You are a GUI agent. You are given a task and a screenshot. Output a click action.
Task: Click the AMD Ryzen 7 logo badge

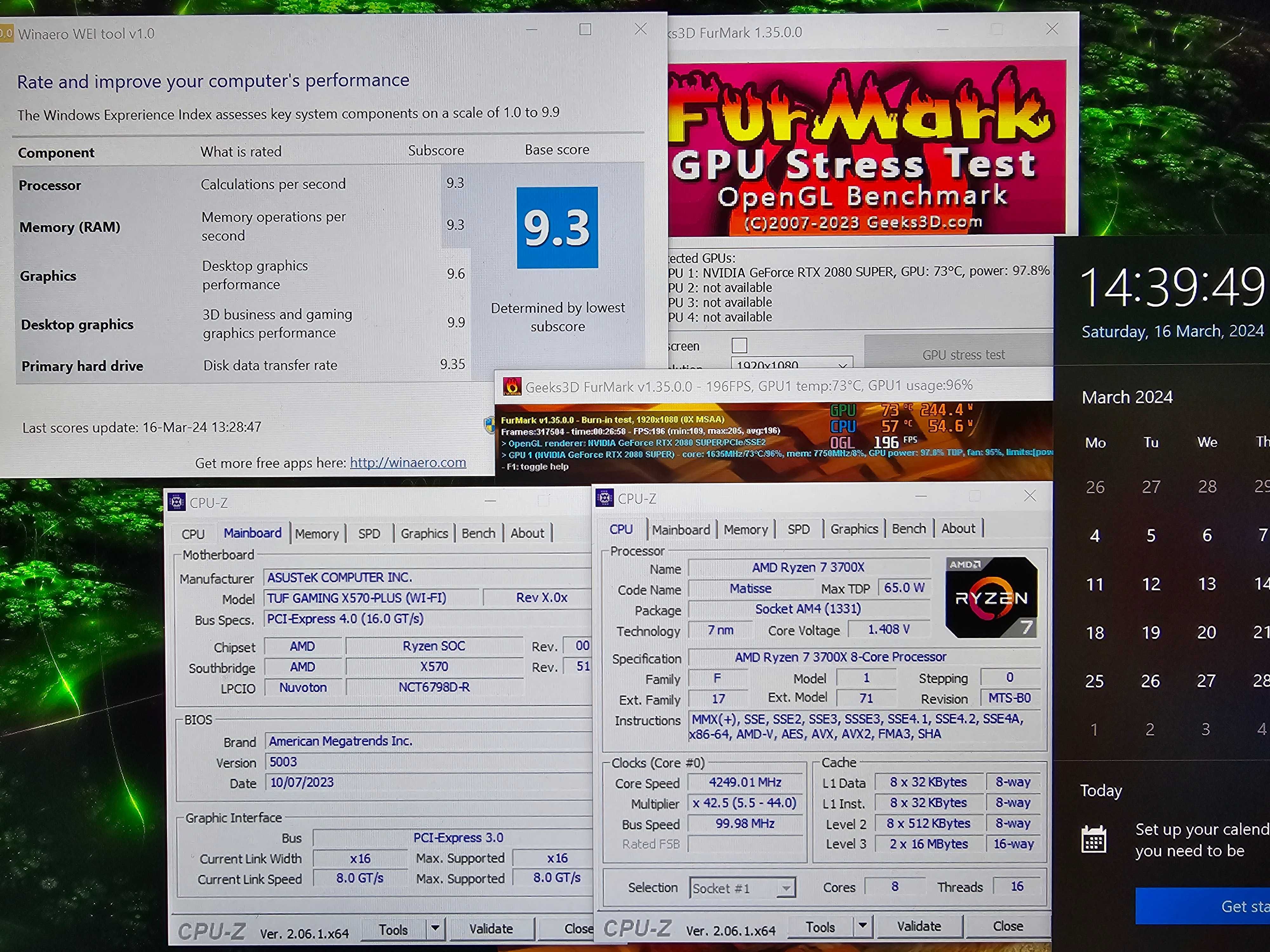point(992,597)
